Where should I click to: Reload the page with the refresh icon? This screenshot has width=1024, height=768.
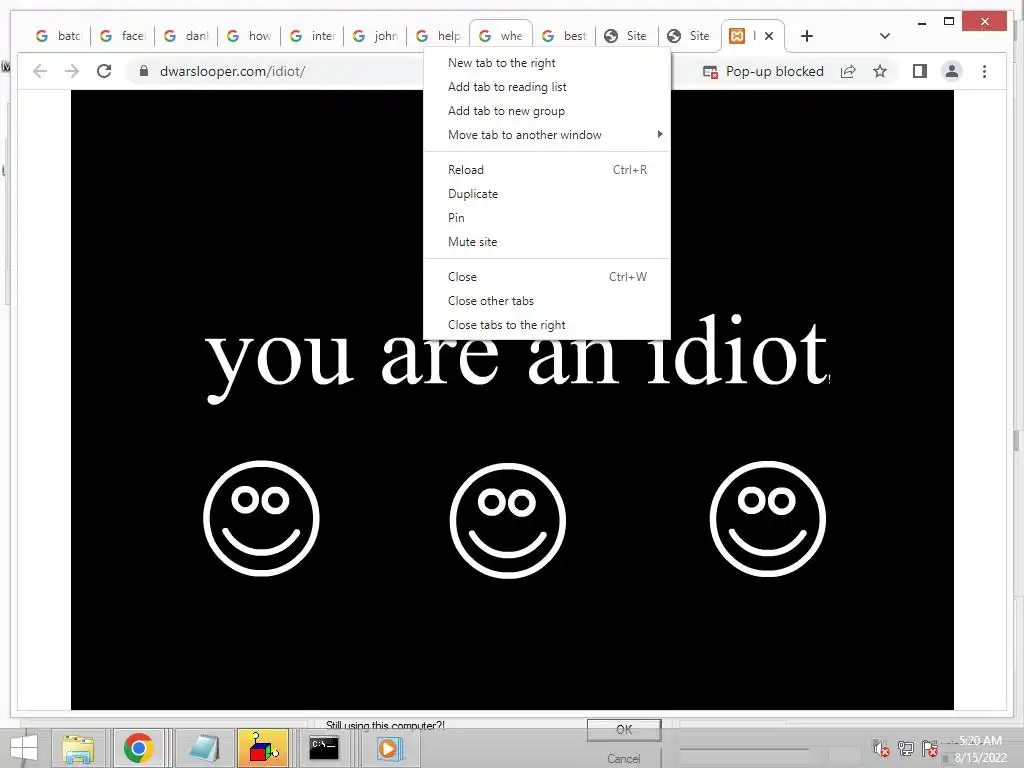[x=104, y=71]
